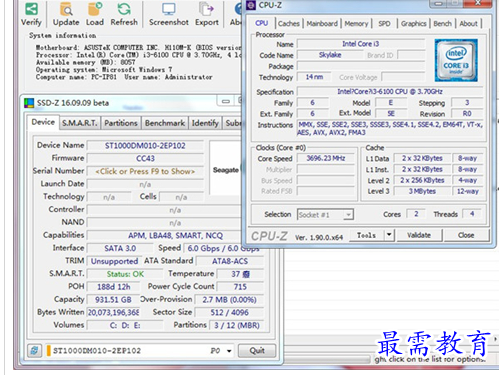
Task: Click the CC43 firmware value
Action: pyautogui.click(x=145, y=158)
